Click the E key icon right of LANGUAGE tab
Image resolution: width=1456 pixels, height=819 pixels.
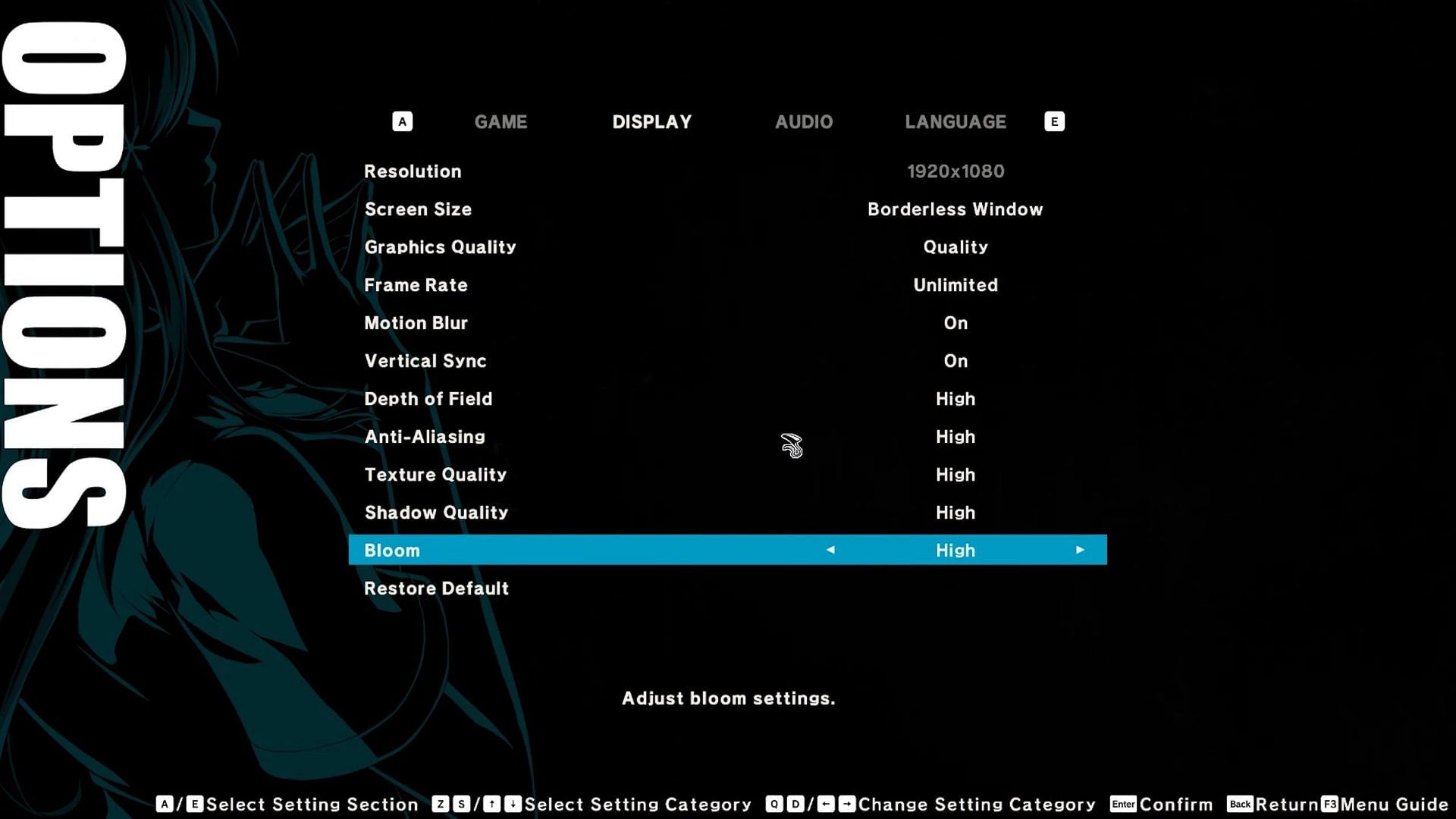[x=1054, y=121]
